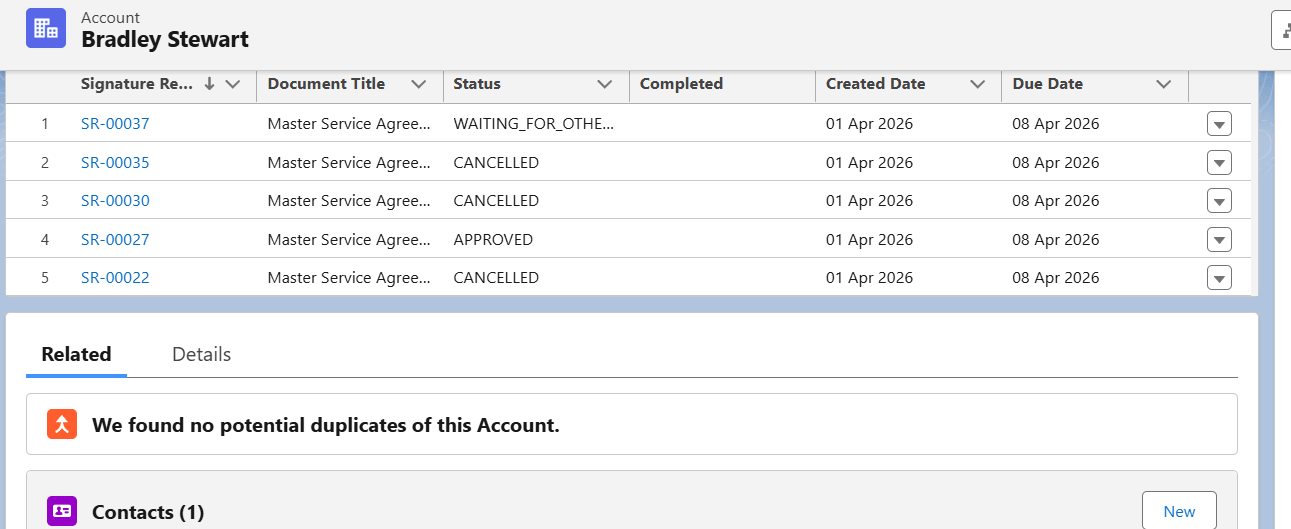Open signature request SR-00037
The height and width of the screenshot is (529, 1291).
pyautogui.click(x=115, y=124)
